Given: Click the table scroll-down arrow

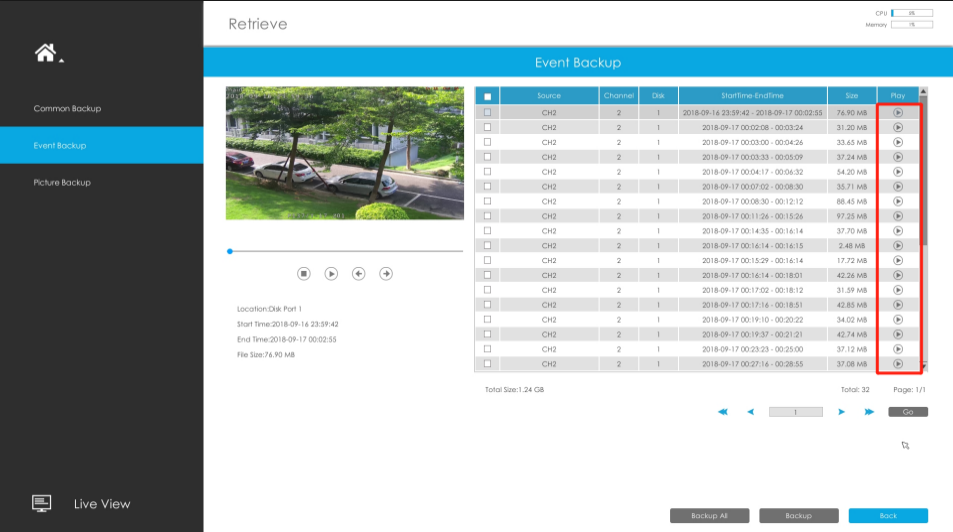Looking at the screenshot, I should coord(924,366).
